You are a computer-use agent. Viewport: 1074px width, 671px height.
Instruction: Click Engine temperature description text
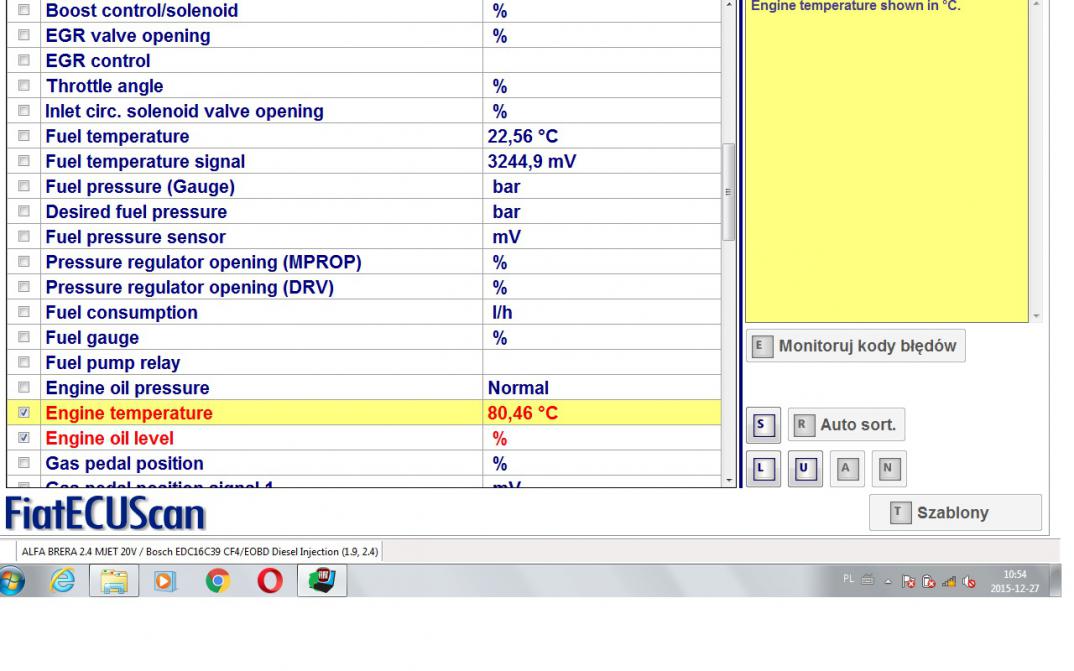tap(856, 6)
